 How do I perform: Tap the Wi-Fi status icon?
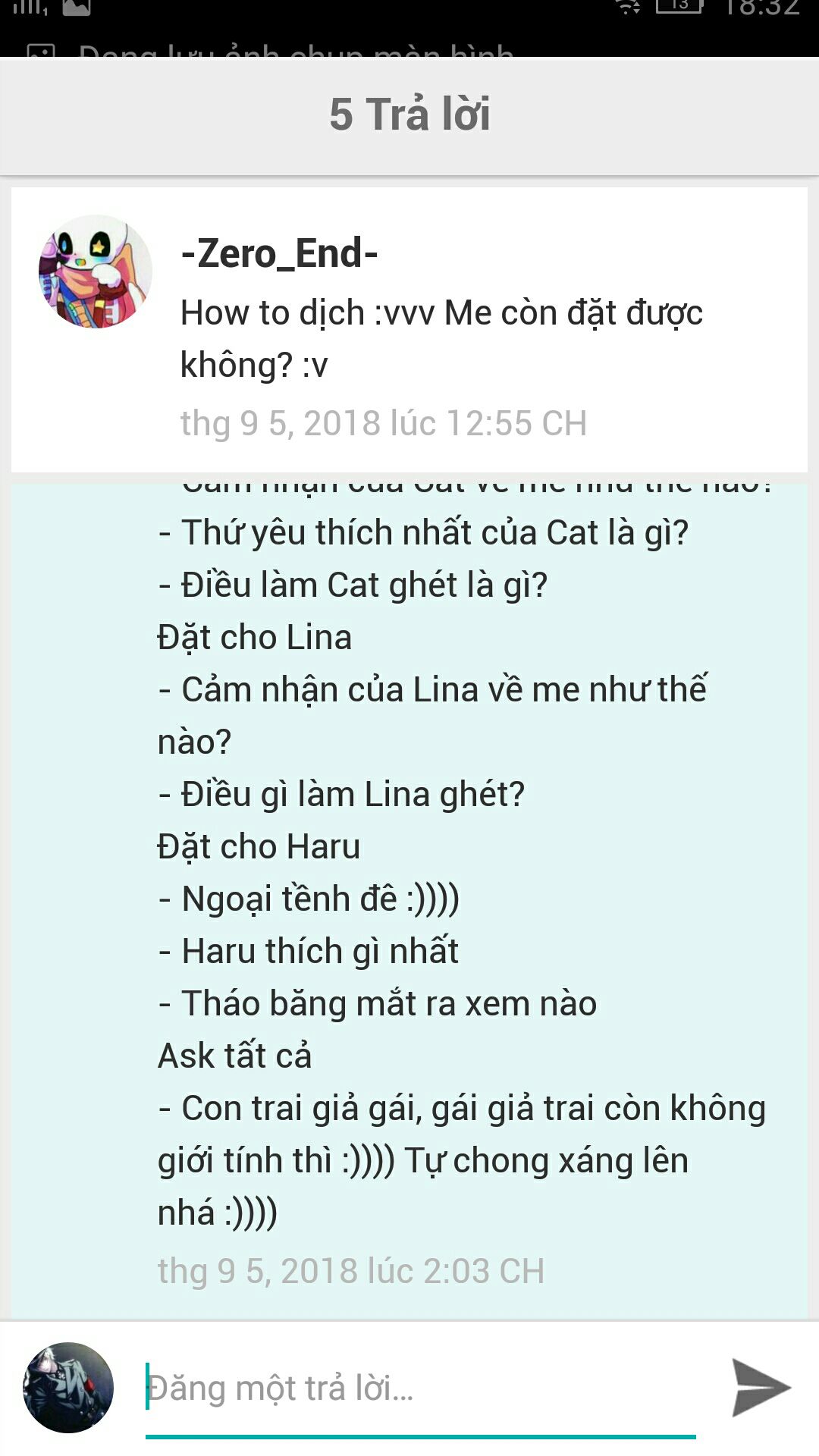tap(627, 8)
